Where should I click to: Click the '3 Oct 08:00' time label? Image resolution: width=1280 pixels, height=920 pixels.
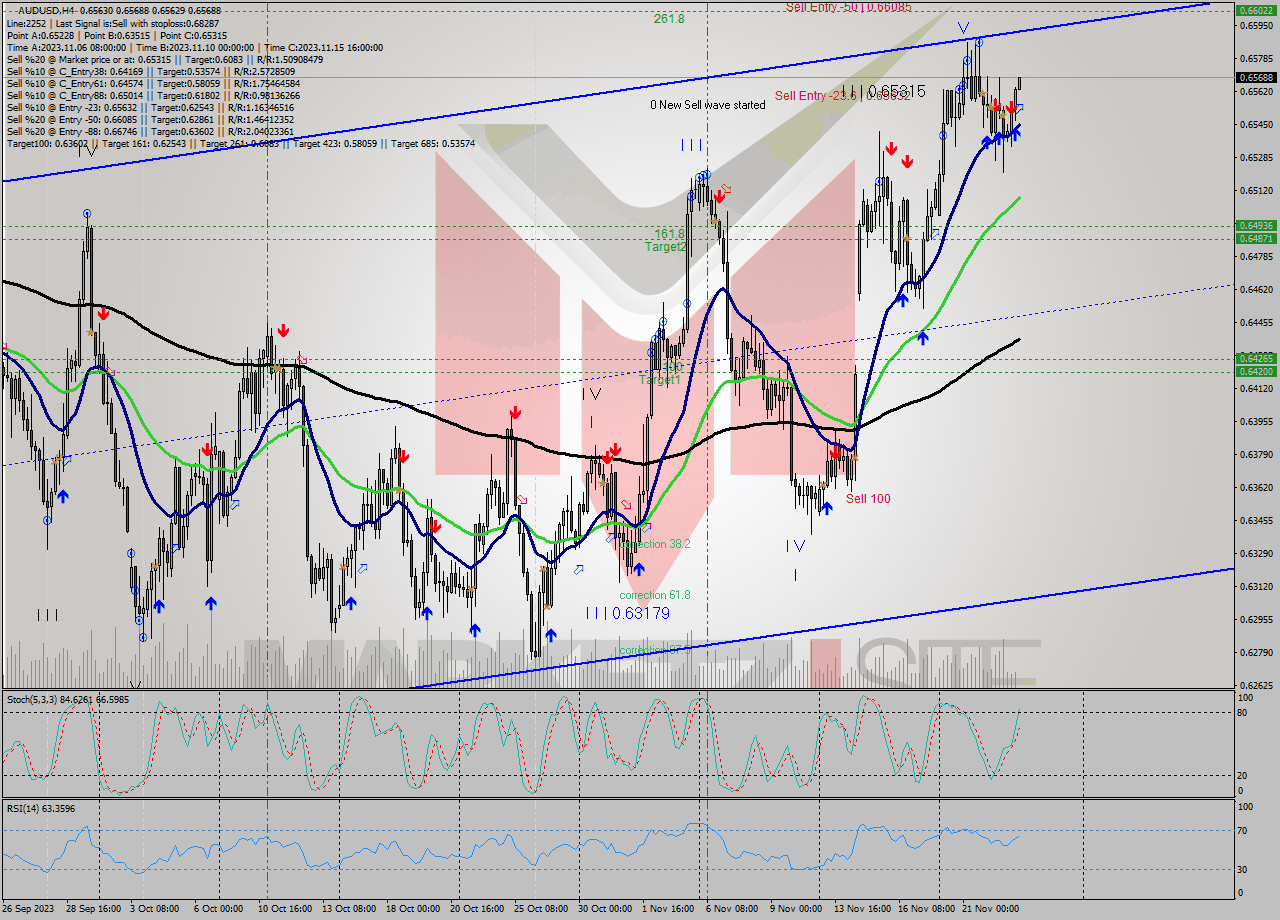156,909
